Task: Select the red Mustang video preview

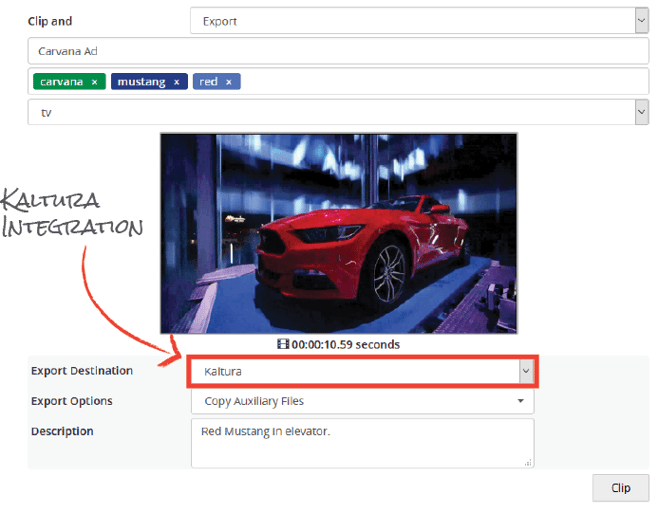Action: click(338, 232)
